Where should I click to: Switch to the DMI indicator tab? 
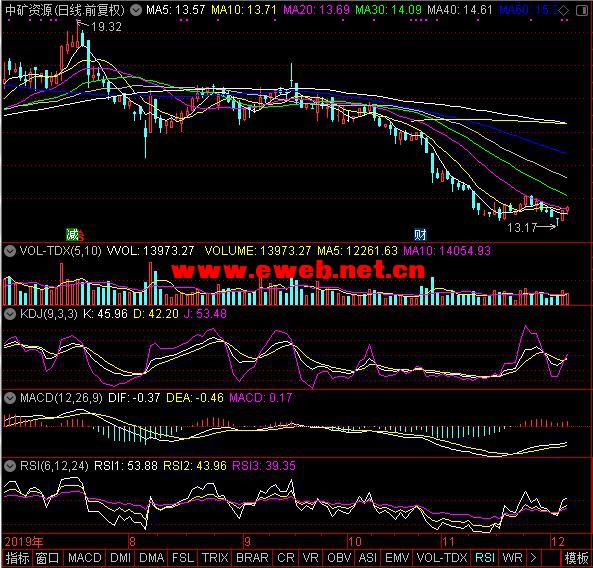click(120, 558)
